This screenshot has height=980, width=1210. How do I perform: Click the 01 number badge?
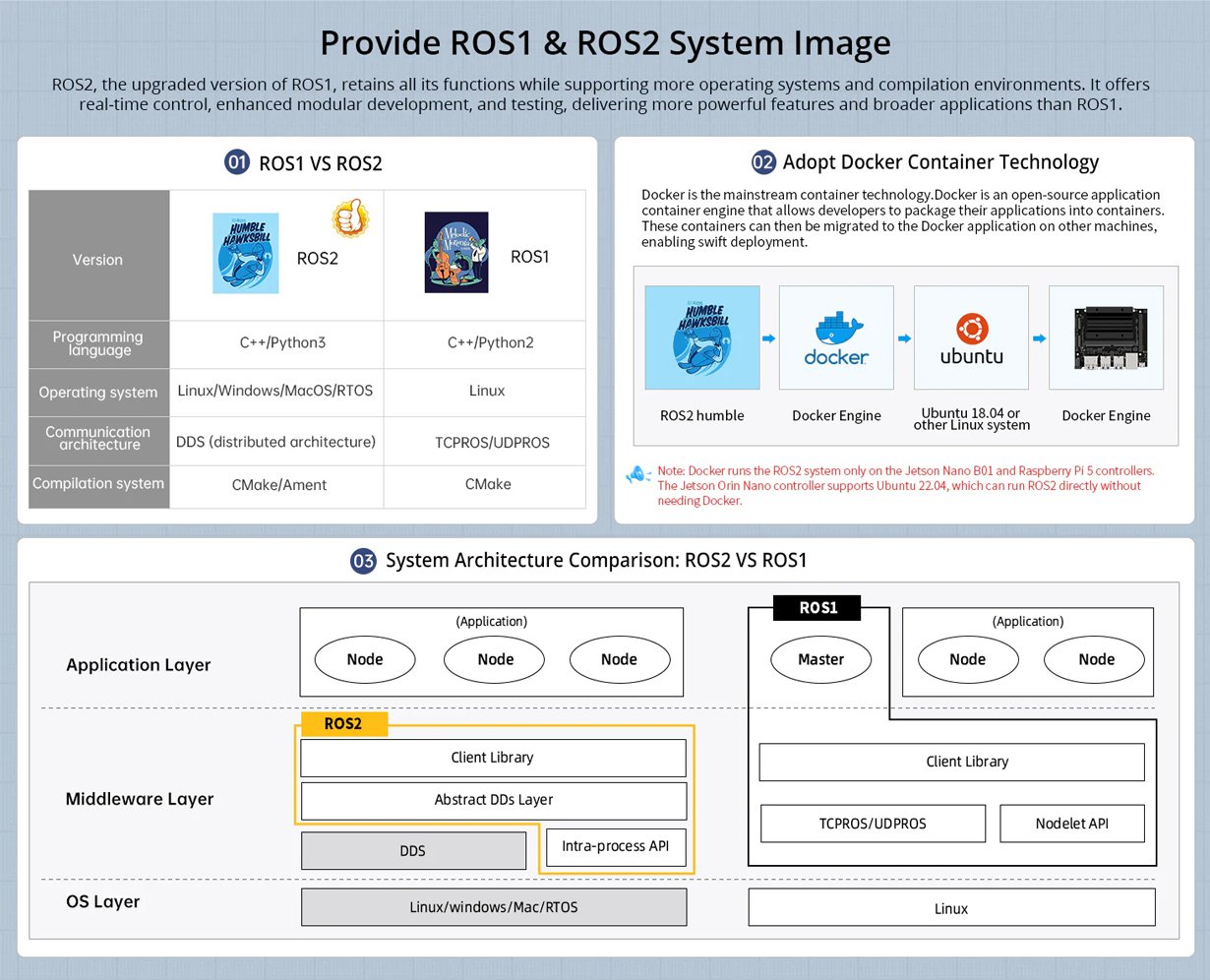pos(237,162)
